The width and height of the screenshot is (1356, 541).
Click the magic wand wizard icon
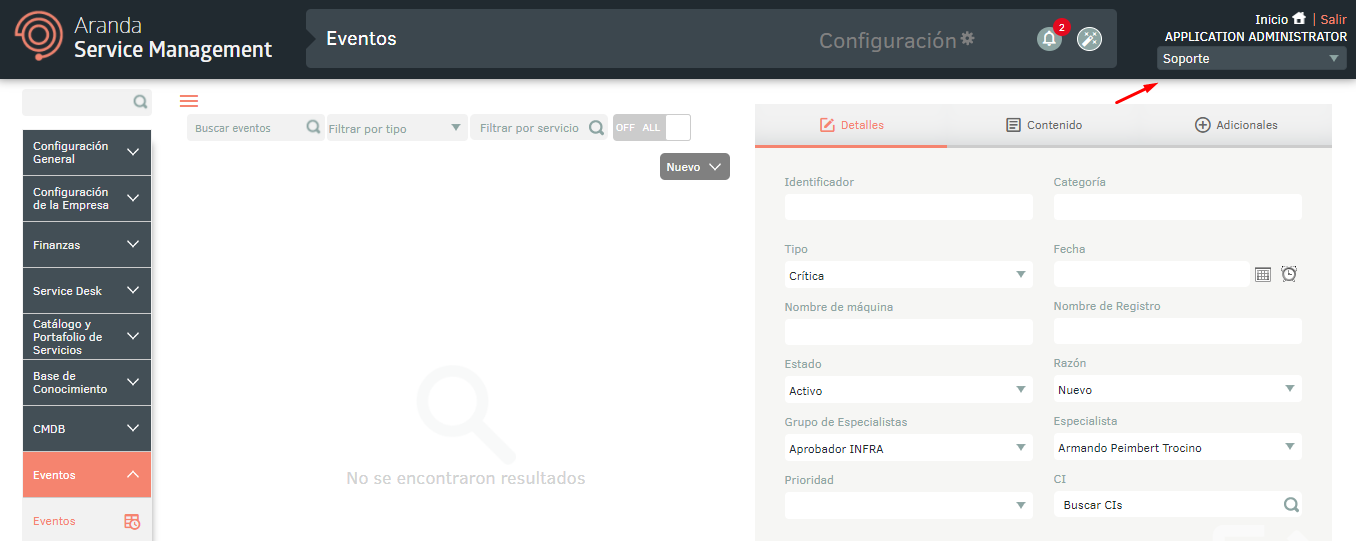1089,39
